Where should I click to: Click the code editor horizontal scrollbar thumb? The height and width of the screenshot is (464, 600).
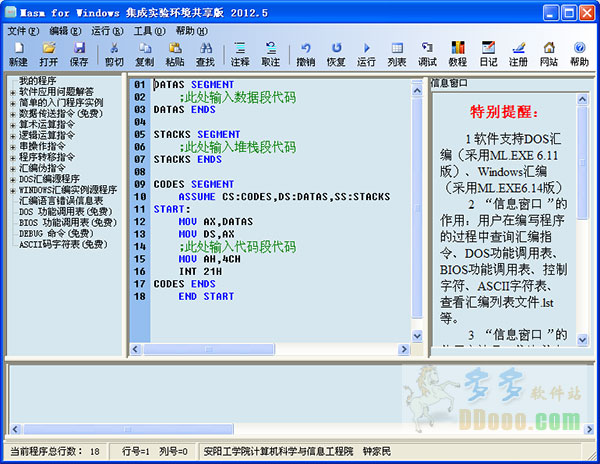pos(209,349)
